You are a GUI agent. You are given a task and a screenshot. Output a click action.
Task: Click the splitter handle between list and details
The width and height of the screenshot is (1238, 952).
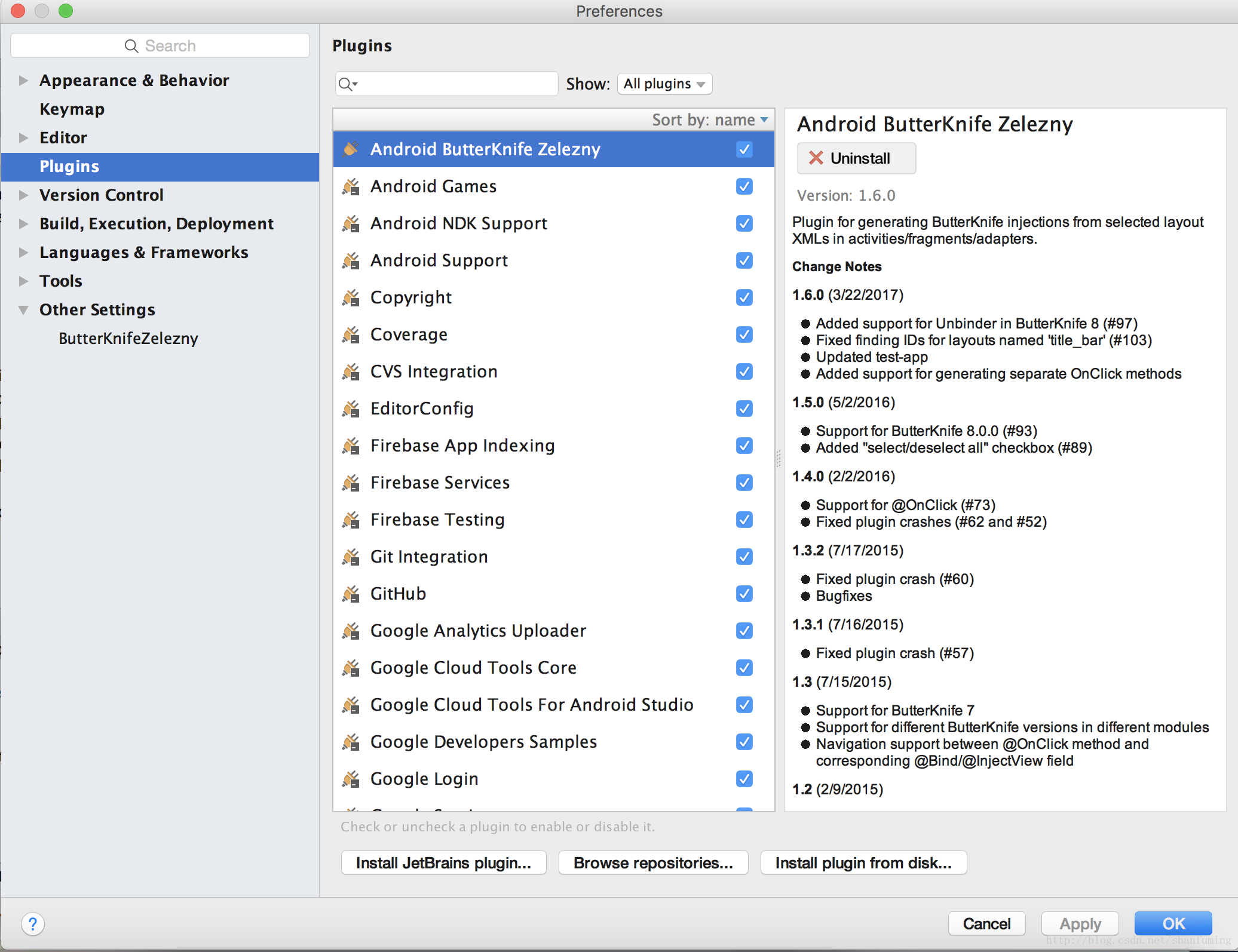(x=779, y=459)
